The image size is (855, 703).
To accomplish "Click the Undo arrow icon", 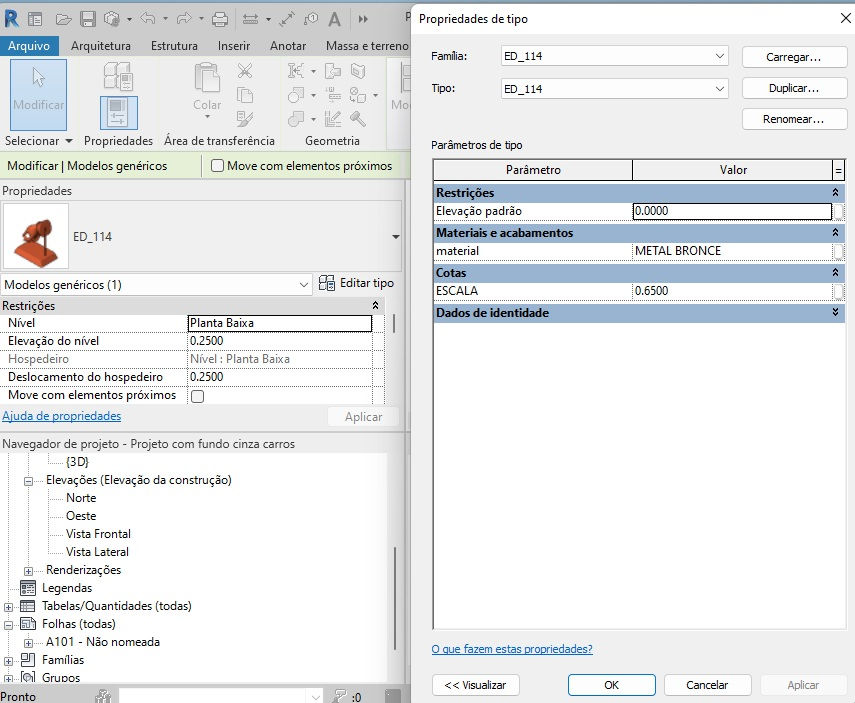I will [x=148, y=19].
